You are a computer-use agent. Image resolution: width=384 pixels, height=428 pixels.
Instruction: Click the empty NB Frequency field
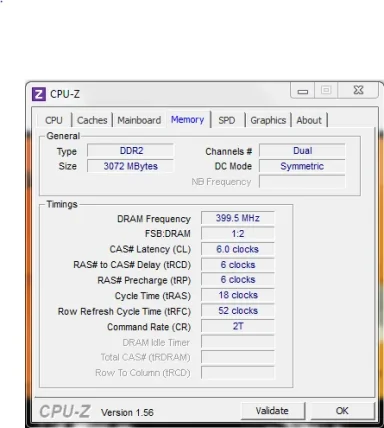tap(302, 182)
